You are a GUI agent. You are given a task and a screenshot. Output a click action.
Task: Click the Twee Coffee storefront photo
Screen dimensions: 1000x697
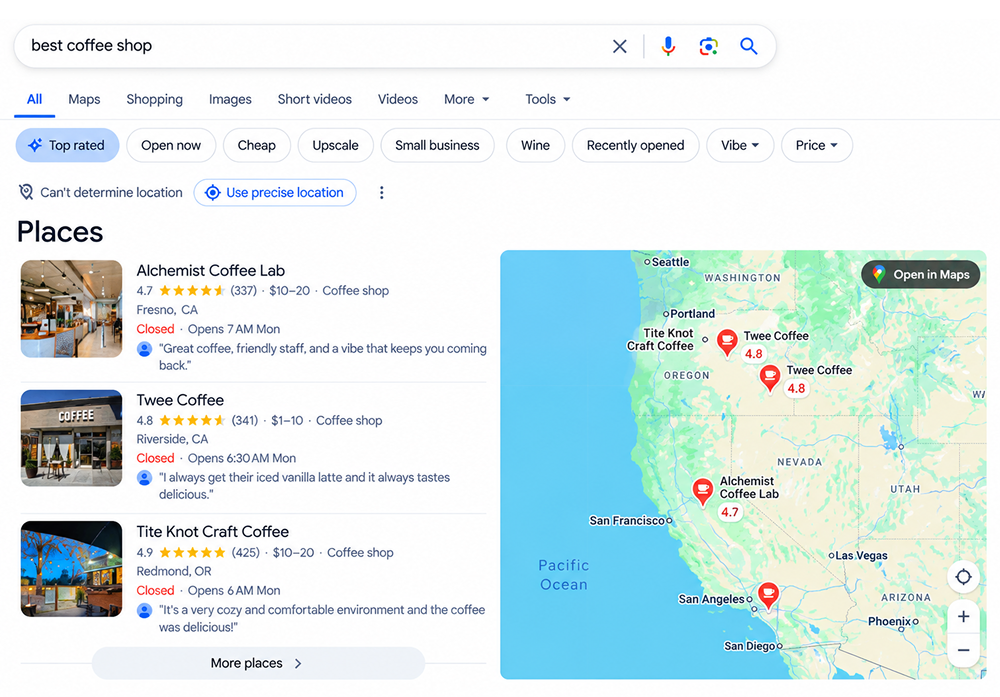point(71,438)
